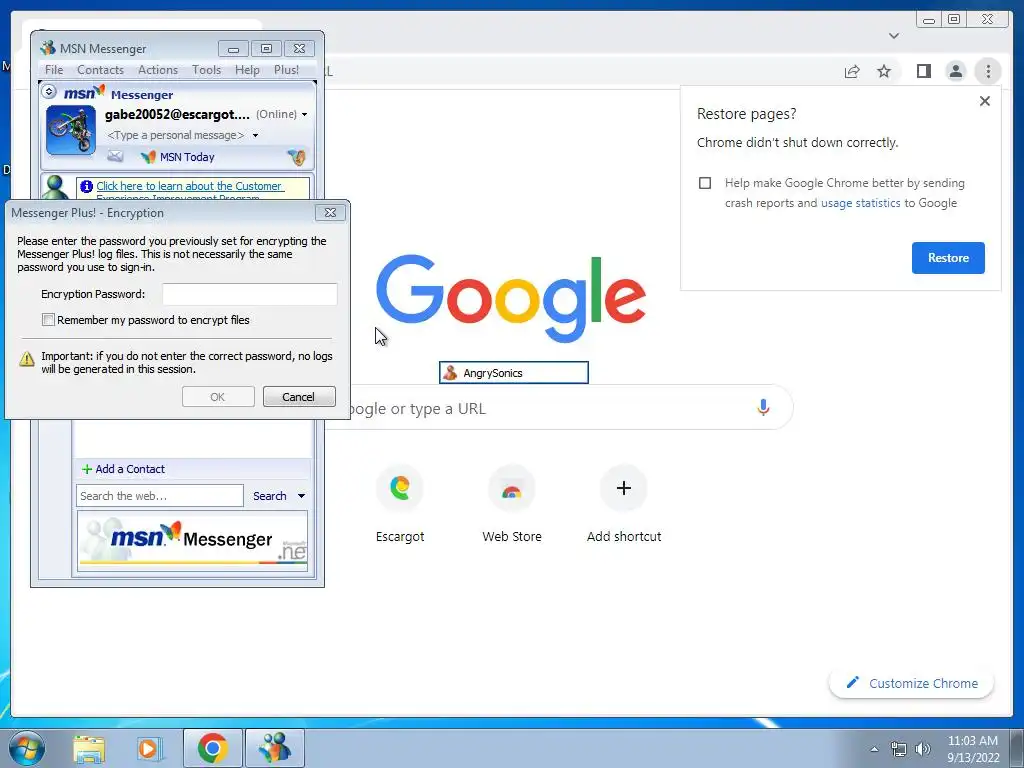The height and width of the screenshot is (768, 1024).
Task: Open File Explorer from the taskbar
Action: pos(89,748)
